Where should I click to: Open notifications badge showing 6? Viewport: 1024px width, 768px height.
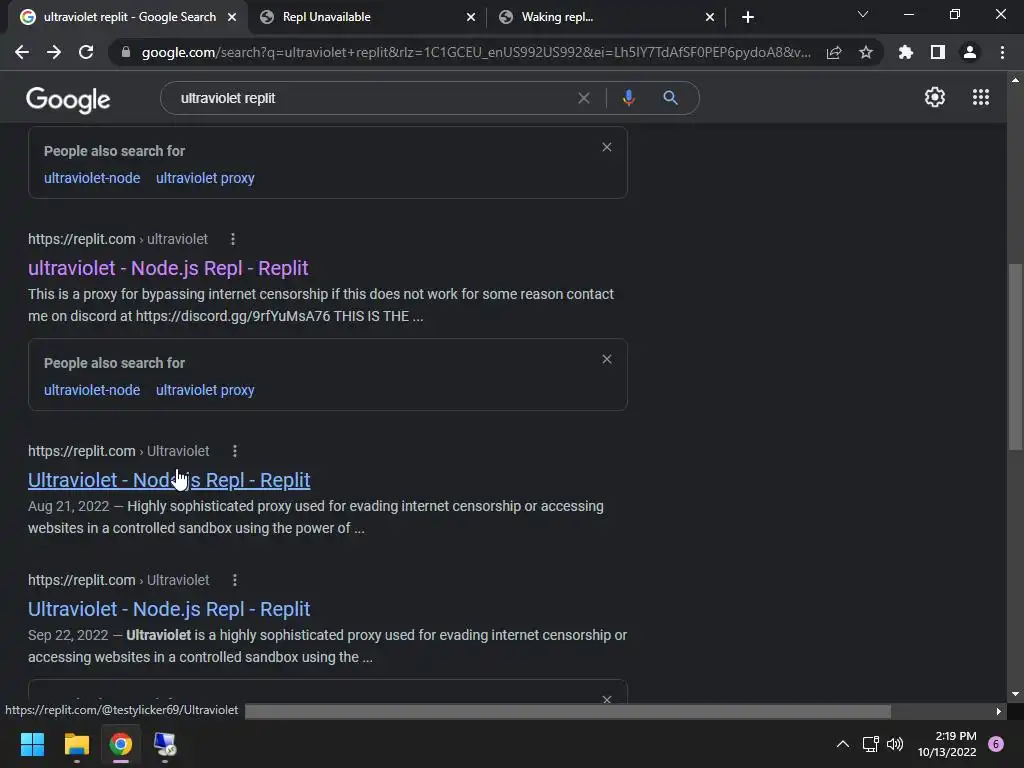996,744
